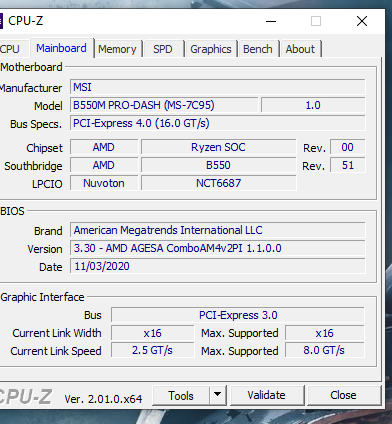
Task: Close CPU-Z with title bar X
Action: (362, 21)
